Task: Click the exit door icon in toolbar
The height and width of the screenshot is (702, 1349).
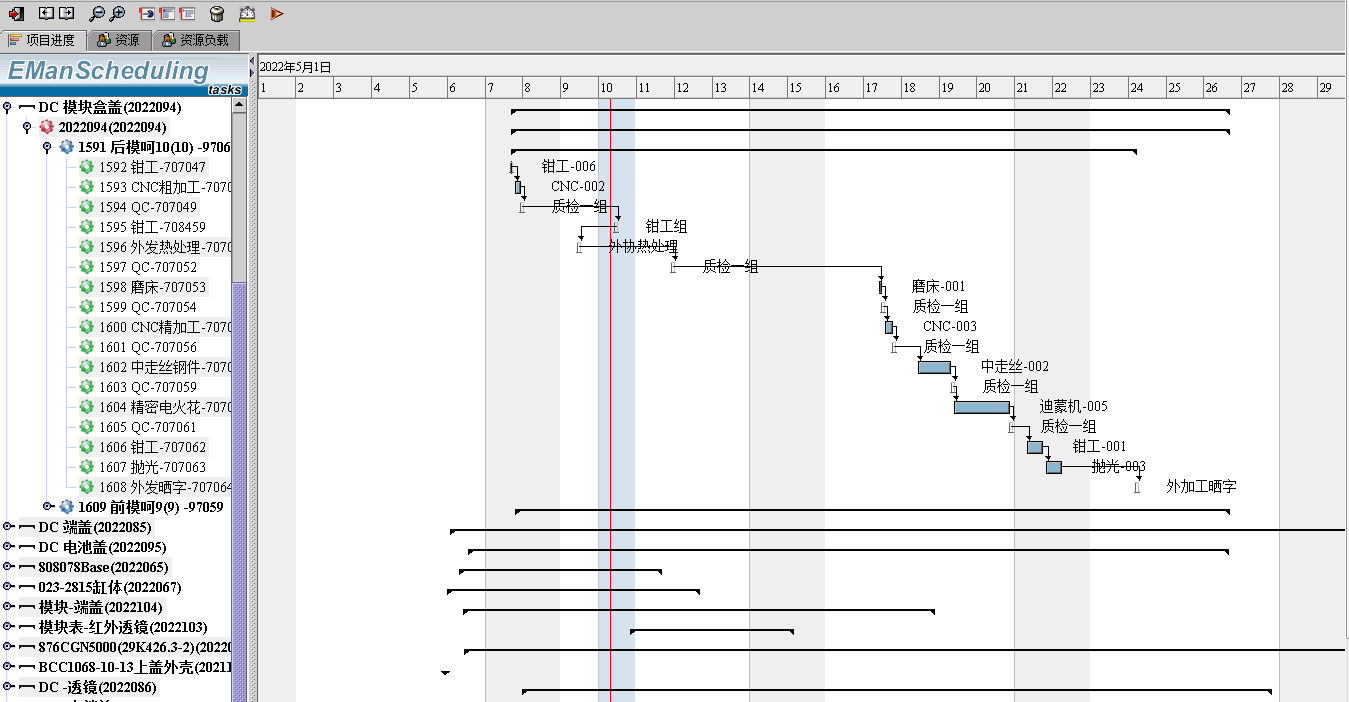Action: tap(16, 14)
